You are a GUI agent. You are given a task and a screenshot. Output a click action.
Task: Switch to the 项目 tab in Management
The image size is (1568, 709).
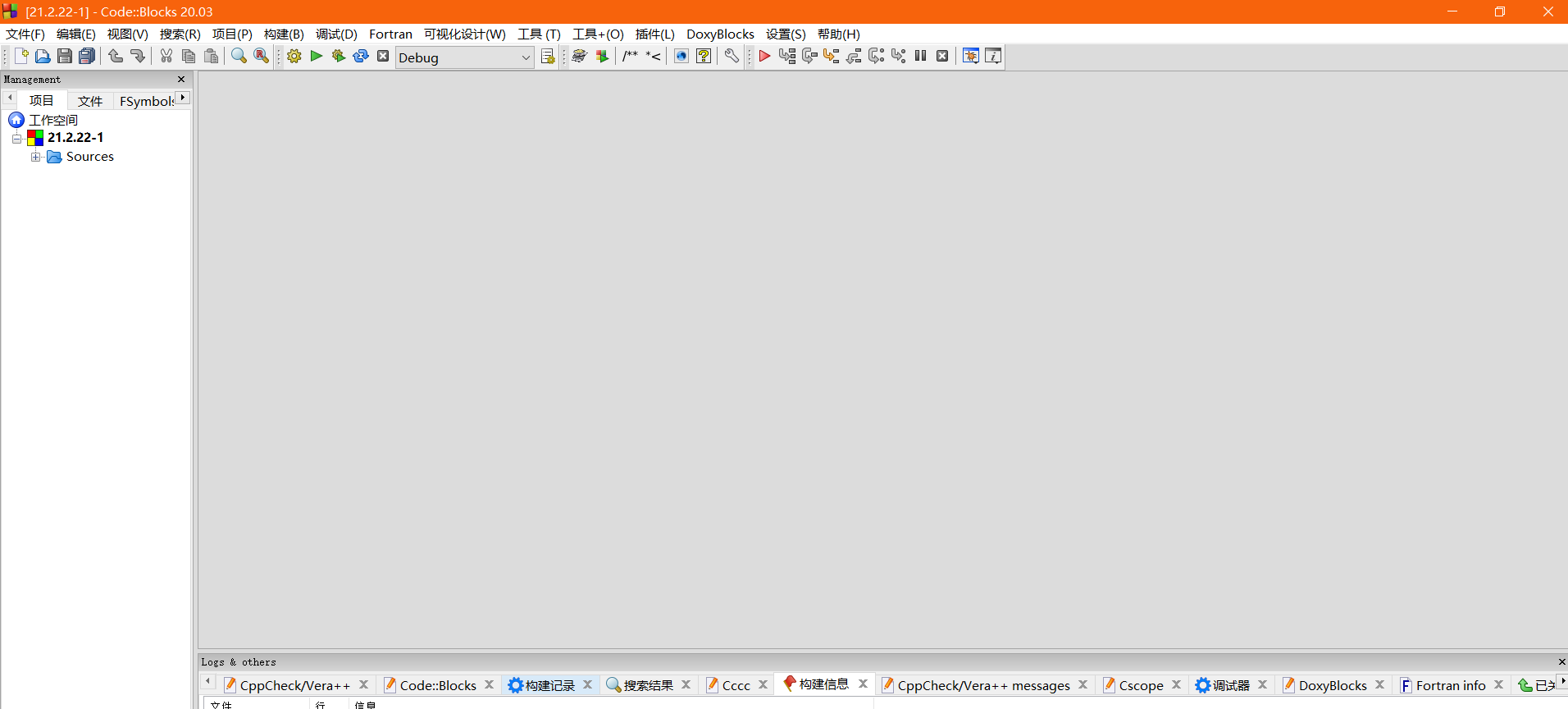tap(42, 100)
